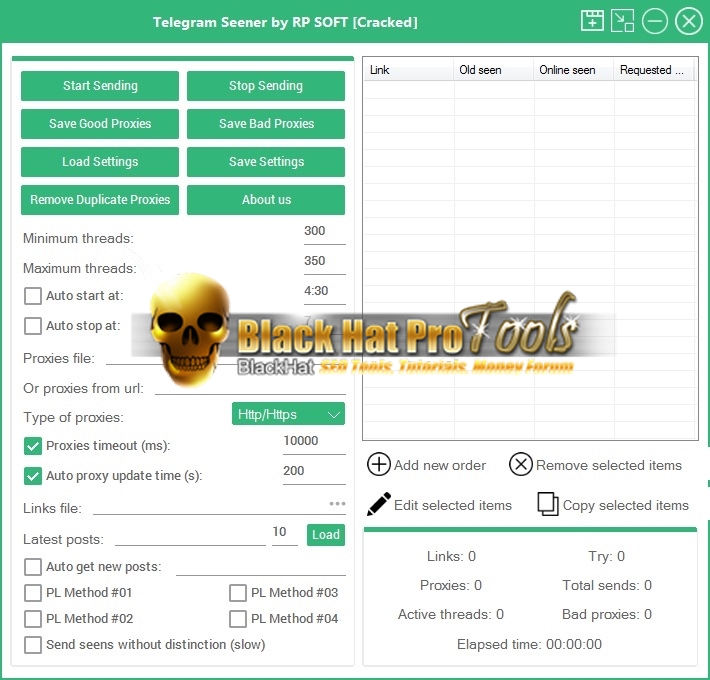Viewport: 710px width, 680px height.
Task: Click the 'Total sends: 0' status text
Action: click(x=607, y=585)
